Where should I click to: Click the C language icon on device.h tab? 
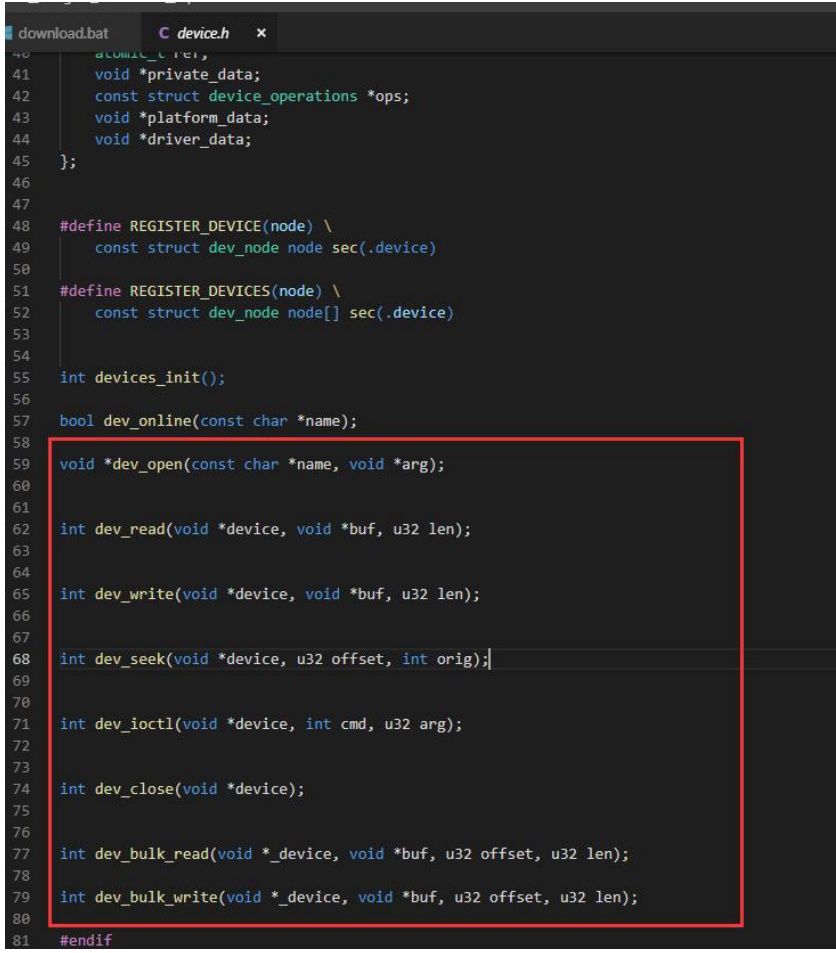[164, 33]
